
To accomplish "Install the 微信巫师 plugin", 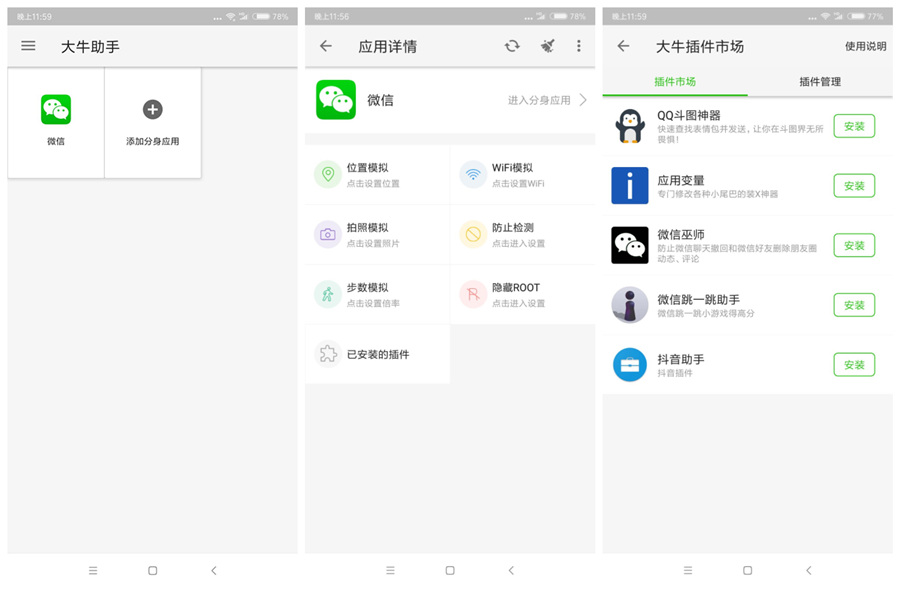I will [854, 246].
